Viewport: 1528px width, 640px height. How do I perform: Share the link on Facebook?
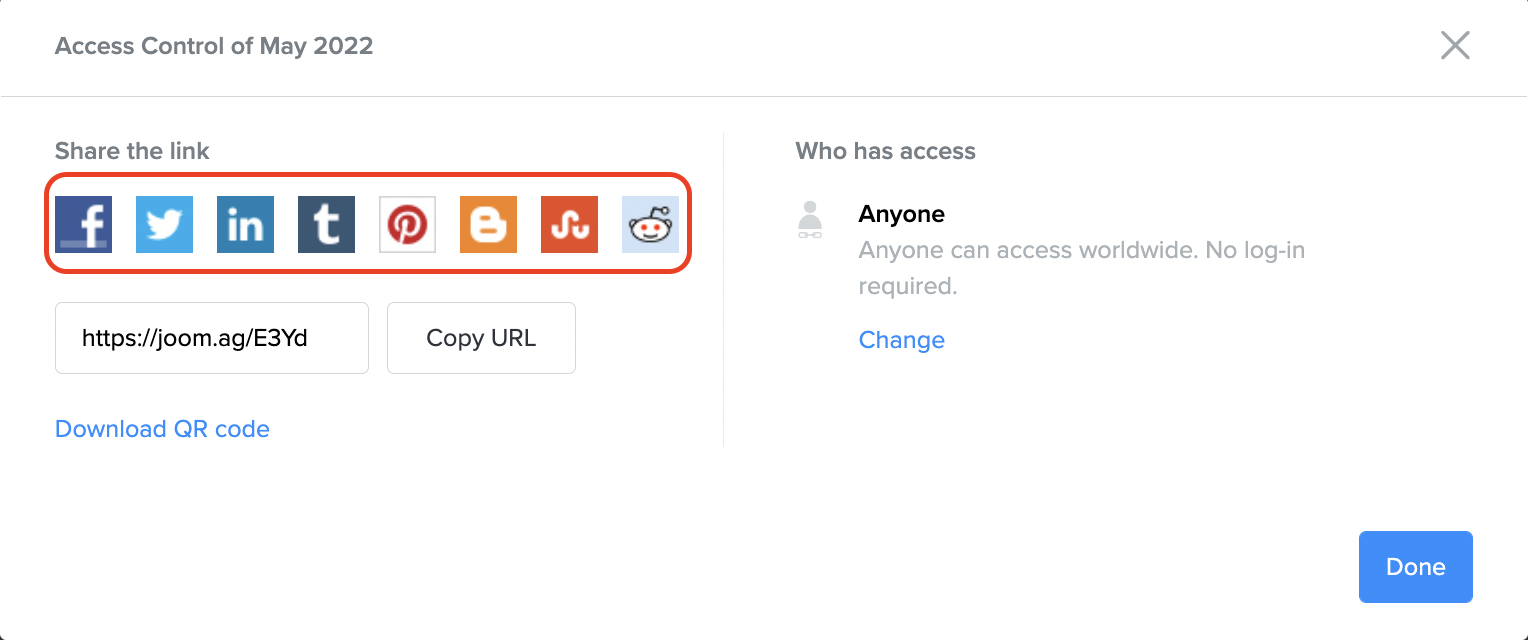[x=83, y=224]
